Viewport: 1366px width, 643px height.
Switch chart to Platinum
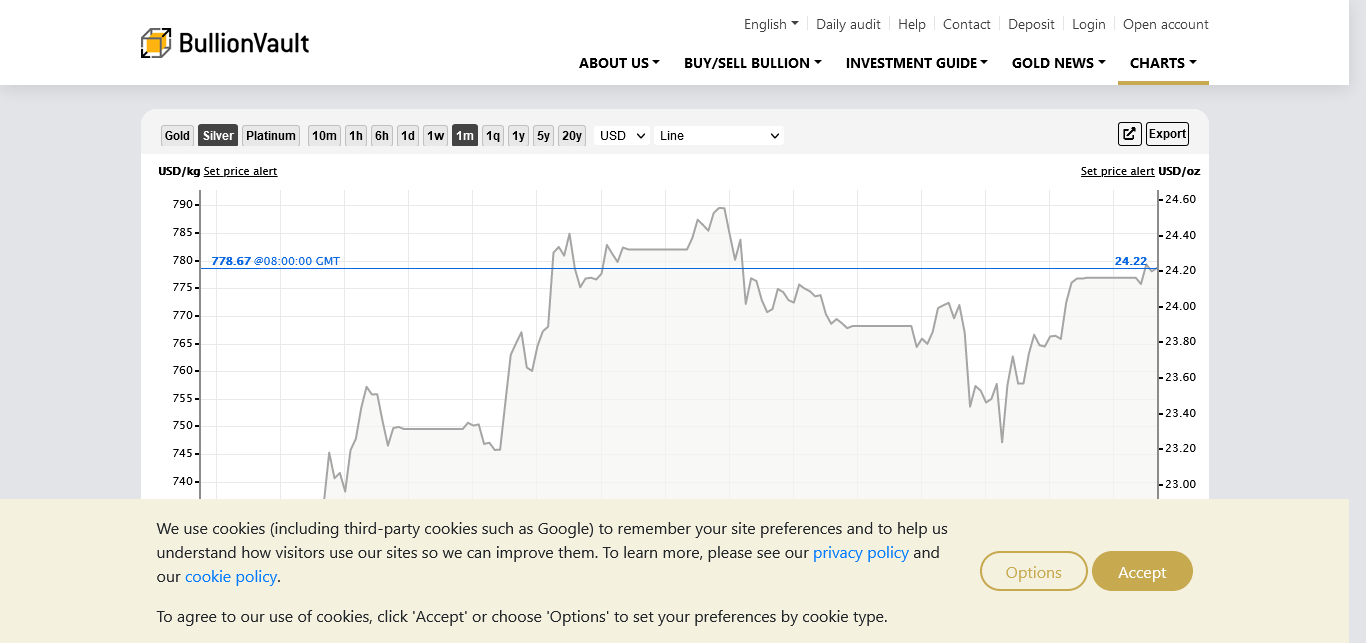point(271,136)
